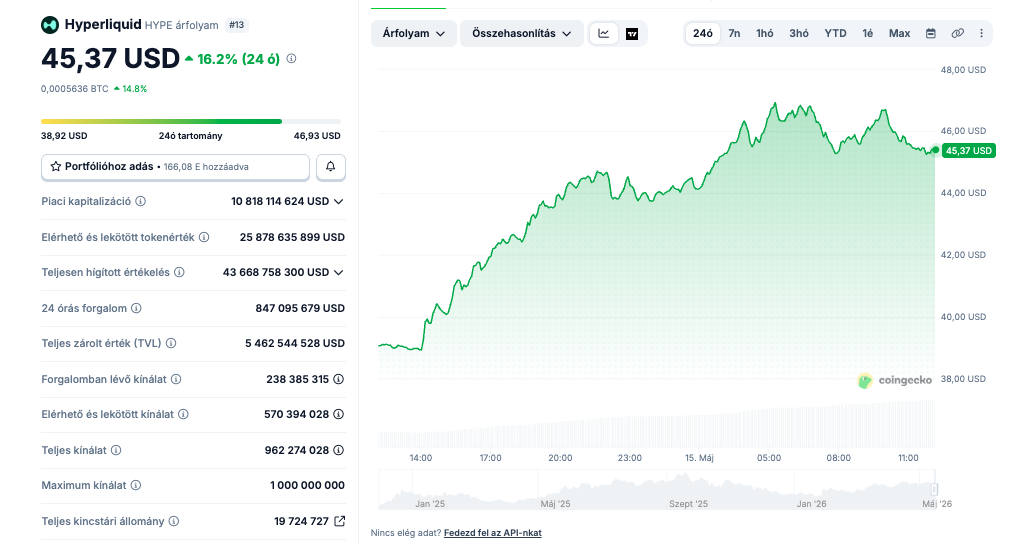Click the Hyperliquid logo icon
The image size is (1034, 544).
coord(50,25)
